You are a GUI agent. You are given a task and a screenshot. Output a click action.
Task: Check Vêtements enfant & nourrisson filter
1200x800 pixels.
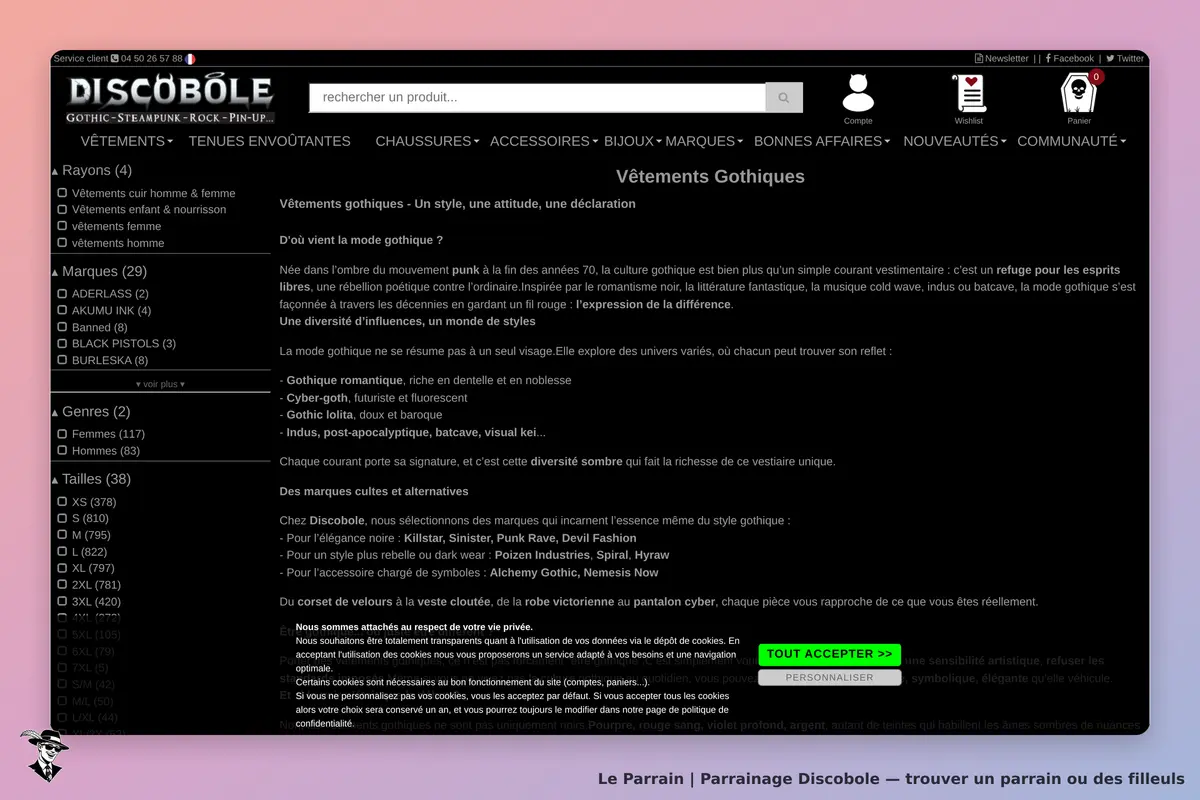[x=62, y=209]
